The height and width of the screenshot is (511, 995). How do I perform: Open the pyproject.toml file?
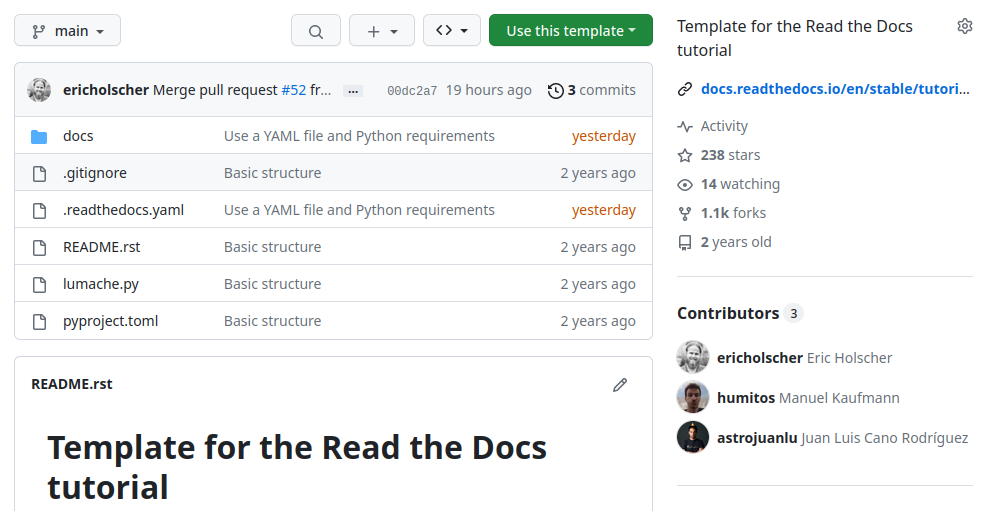point(110,321)
